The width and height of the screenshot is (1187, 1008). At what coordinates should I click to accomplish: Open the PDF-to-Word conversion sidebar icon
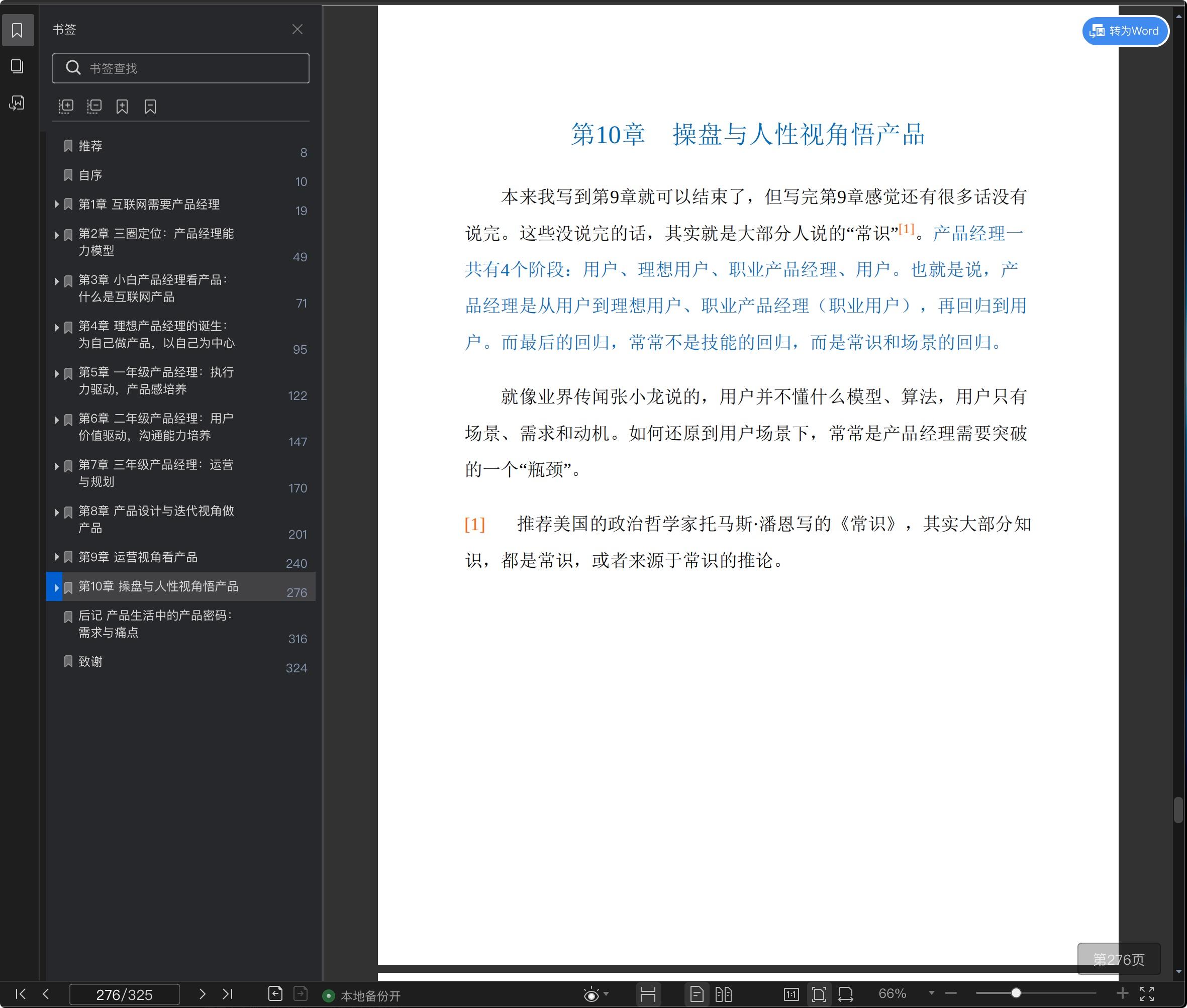click(17, 103)
